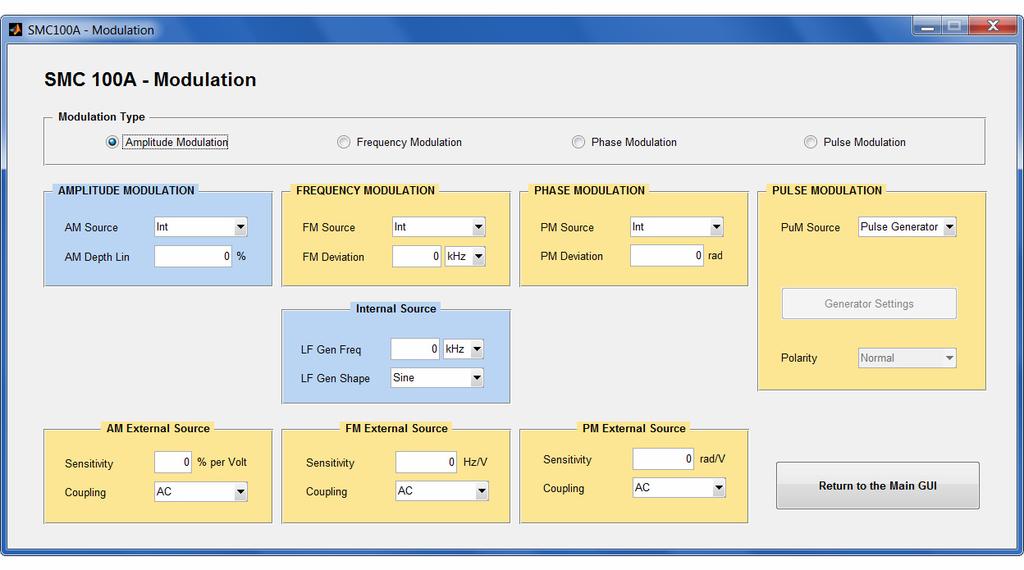The width and height of the screenshot is (1024, 570).
Task: Click the FREQUENCY MODULATION panel title
Action: 365,191
